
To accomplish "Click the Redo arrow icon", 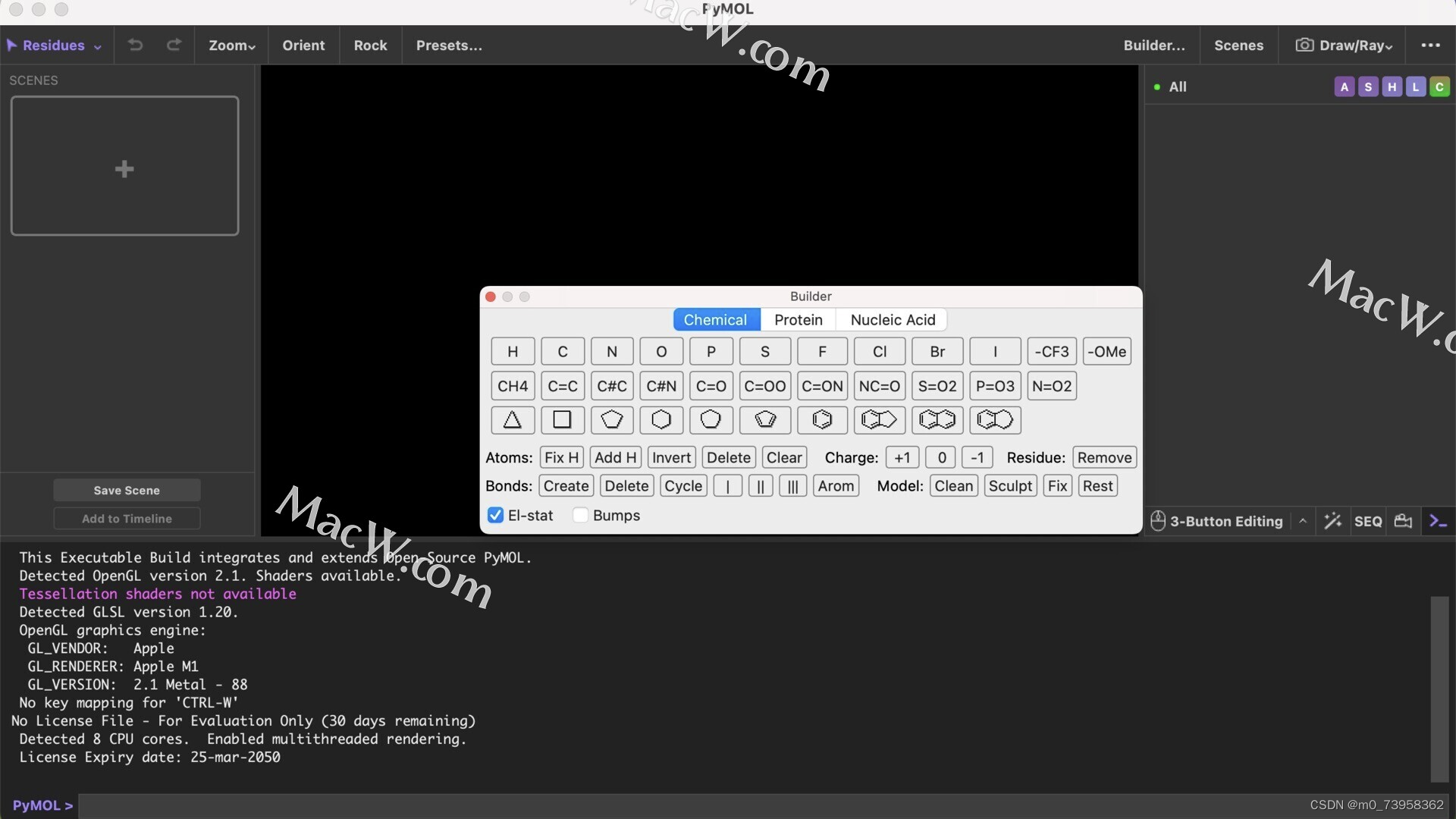I will click(174, 45).
